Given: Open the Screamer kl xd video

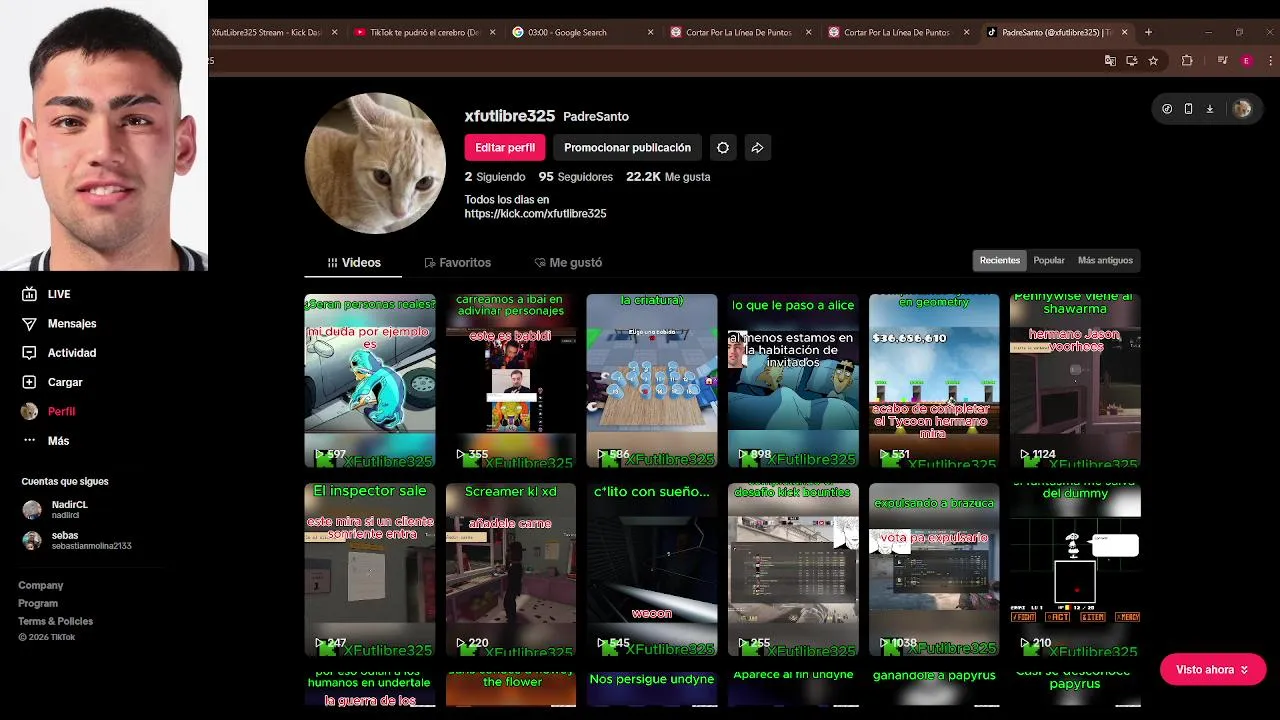Looking at the screenshot, I should point(511,570).
